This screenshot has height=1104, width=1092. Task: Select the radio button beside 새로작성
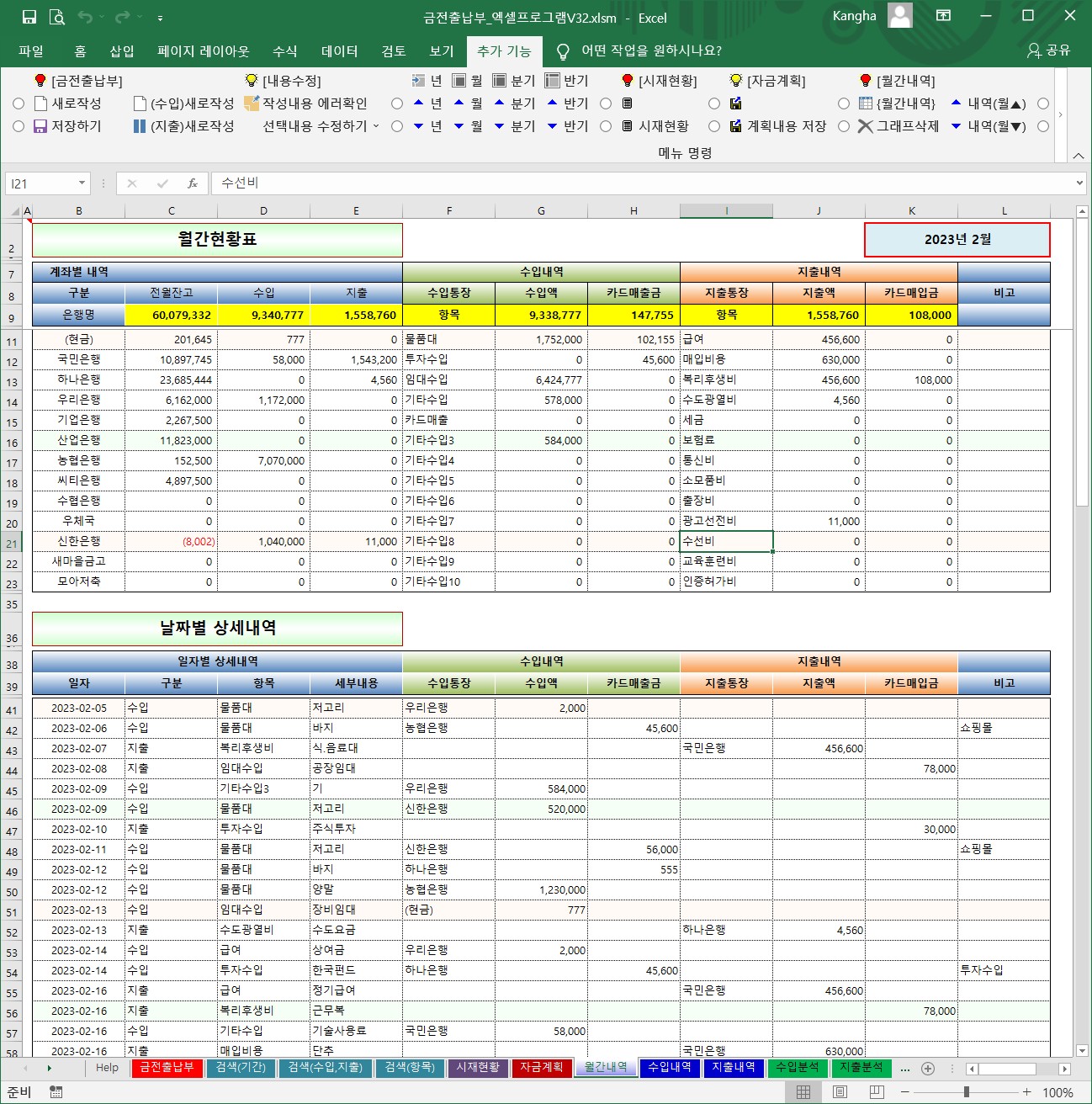tap(19, 103)
